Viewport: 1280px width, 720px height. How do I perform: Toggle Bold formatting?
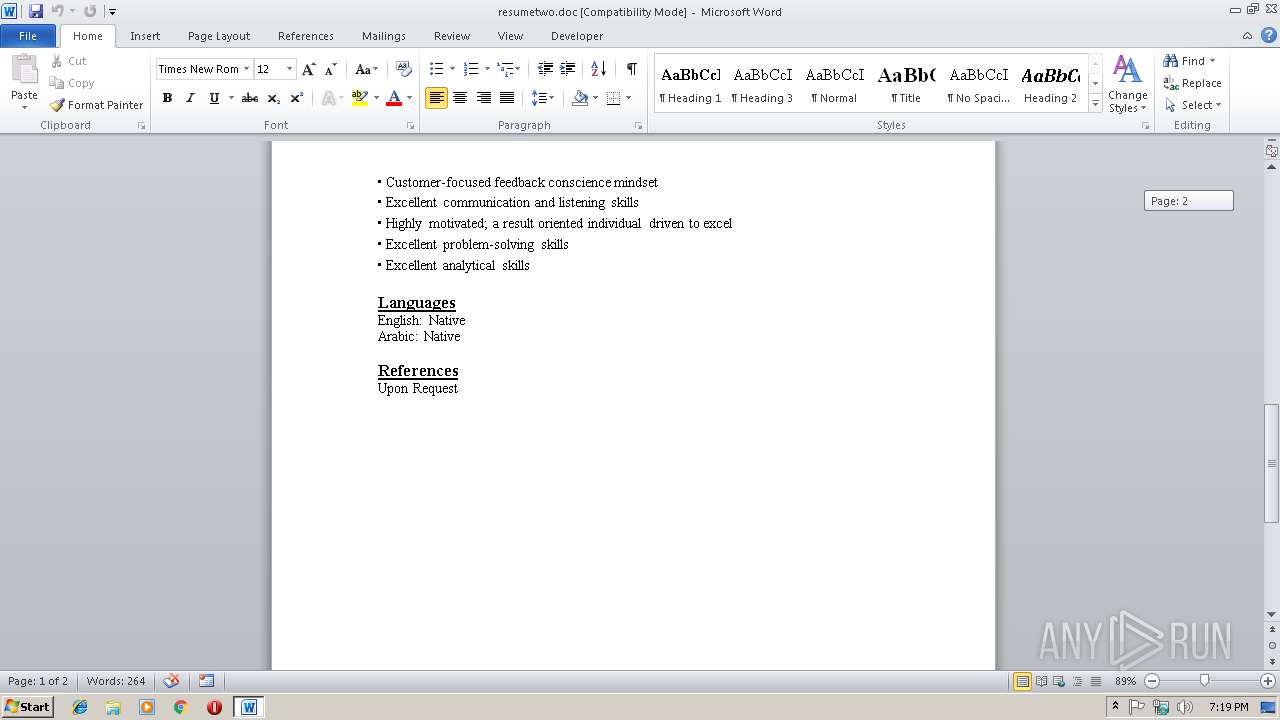click(167, 98)
